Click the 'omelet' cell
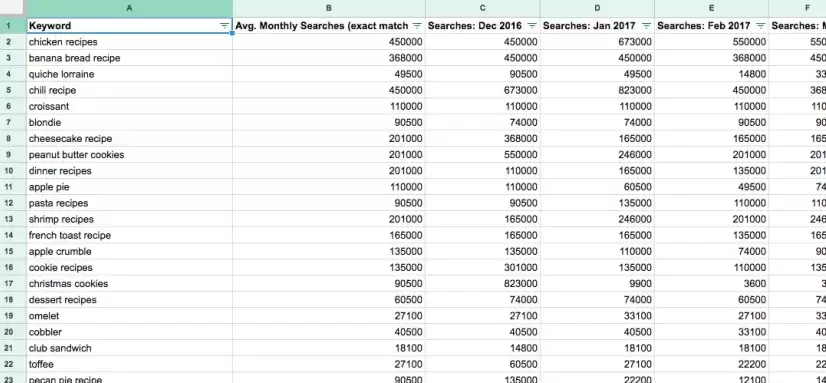826x383 pixels. coord(130,316)
